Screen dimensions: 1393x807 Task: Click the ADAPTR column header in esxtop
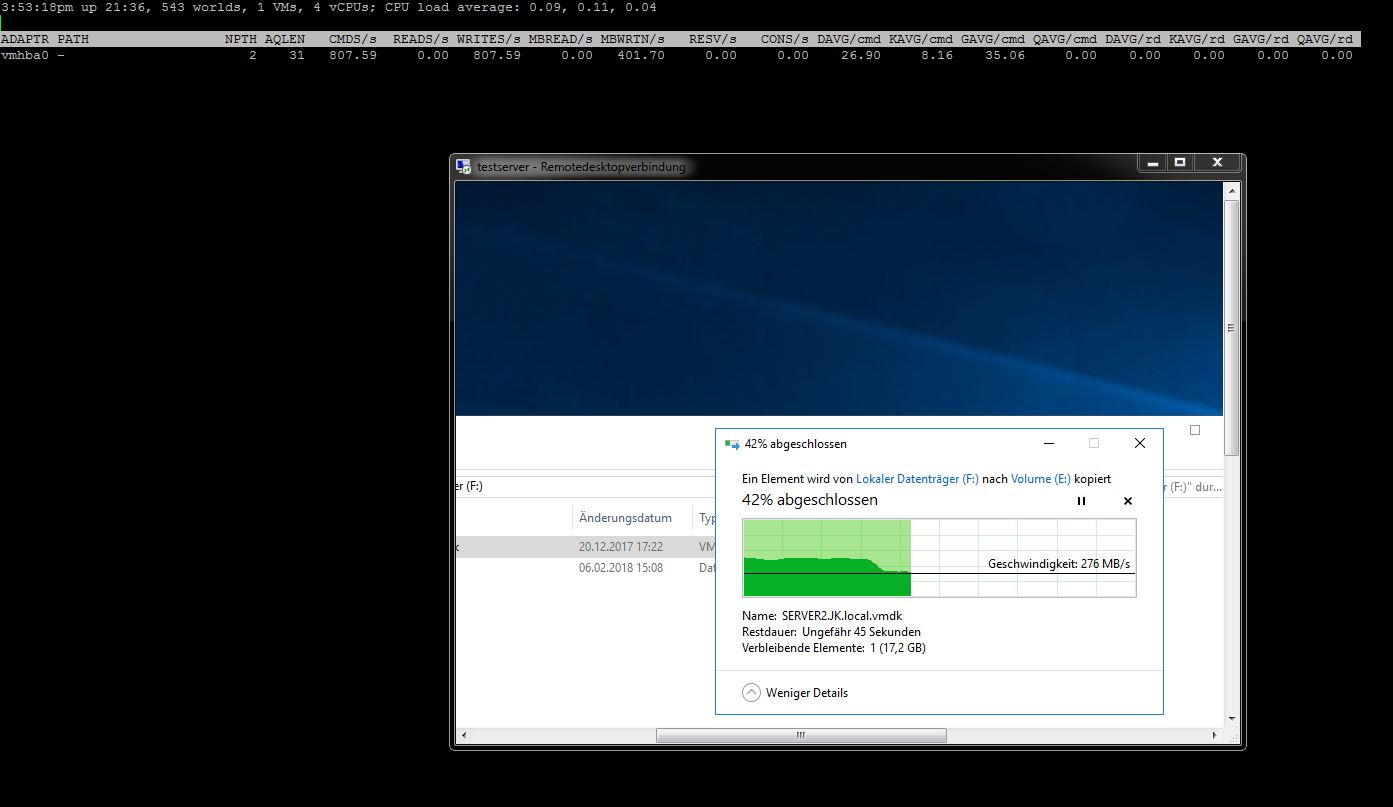[x=24, y=39]
